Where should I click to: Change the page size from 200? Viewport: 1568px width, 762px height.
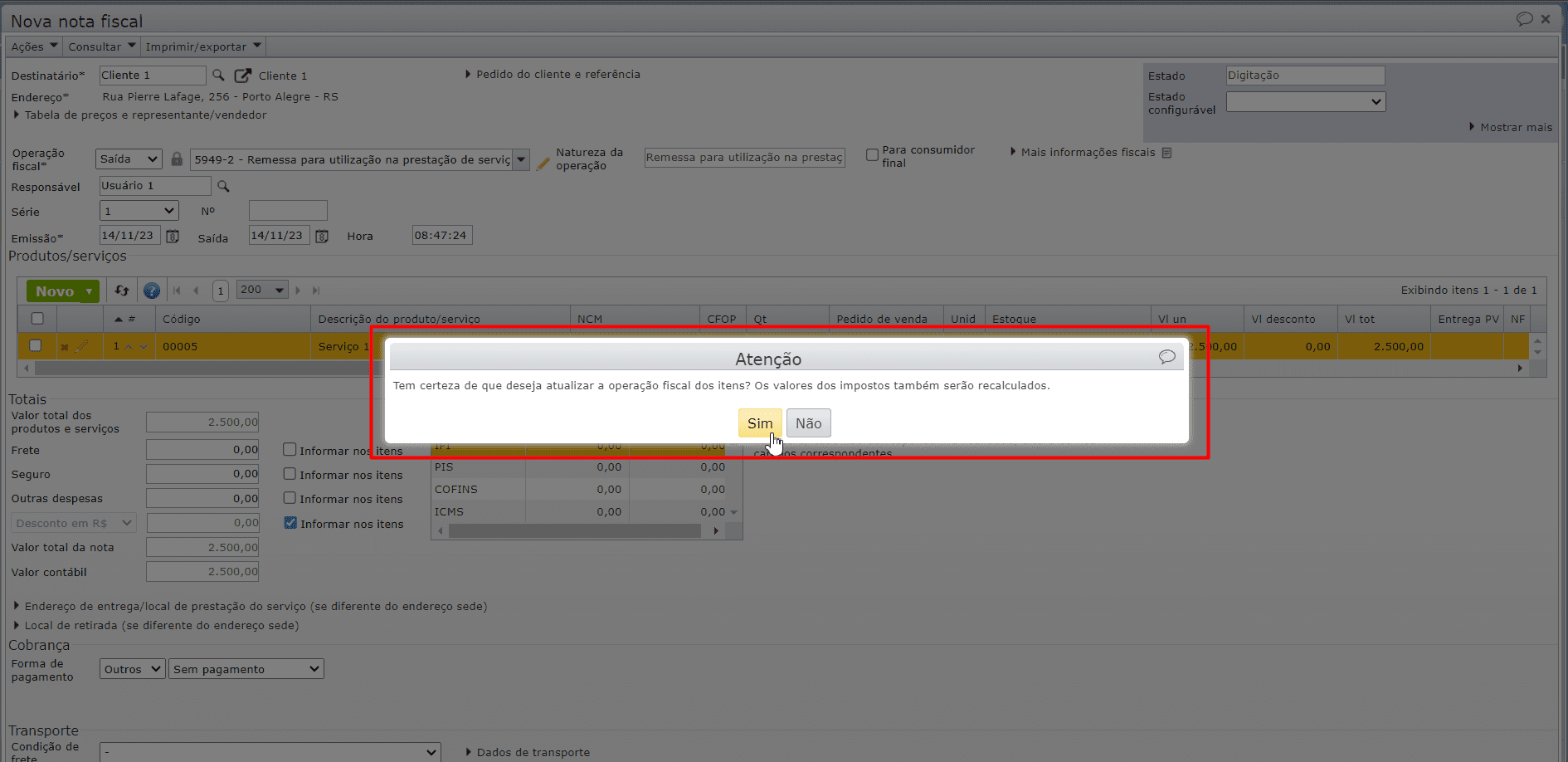coord(262,290)
